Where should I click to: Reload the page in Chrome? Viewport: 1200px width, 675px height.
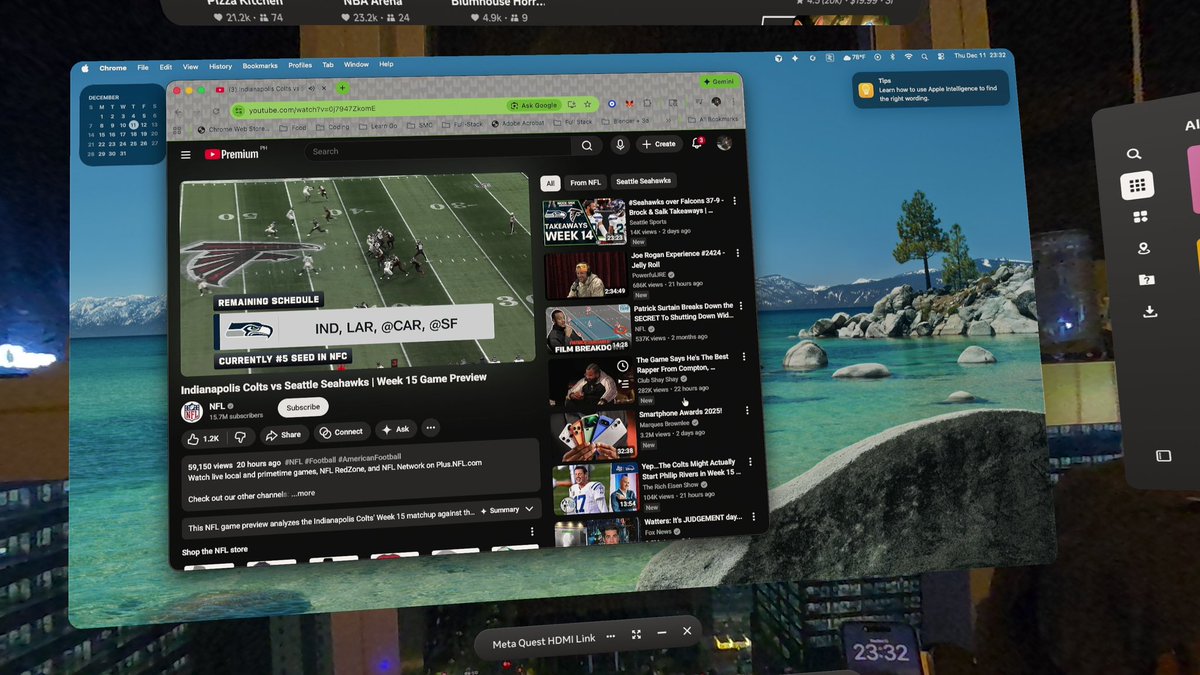pos(216,111)
